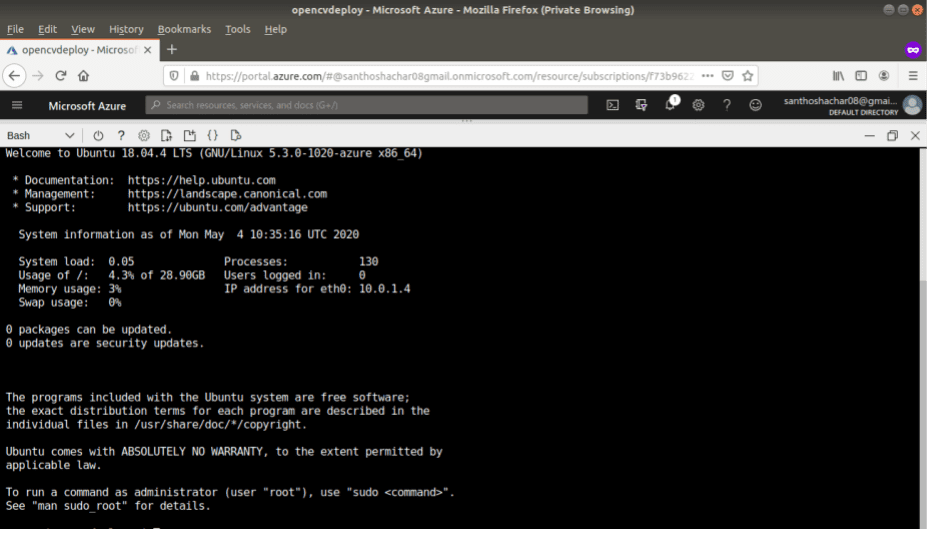The height and width of the screenshot is (538, 928).
Task: Open the Help menu
Action: click(275, 29)
